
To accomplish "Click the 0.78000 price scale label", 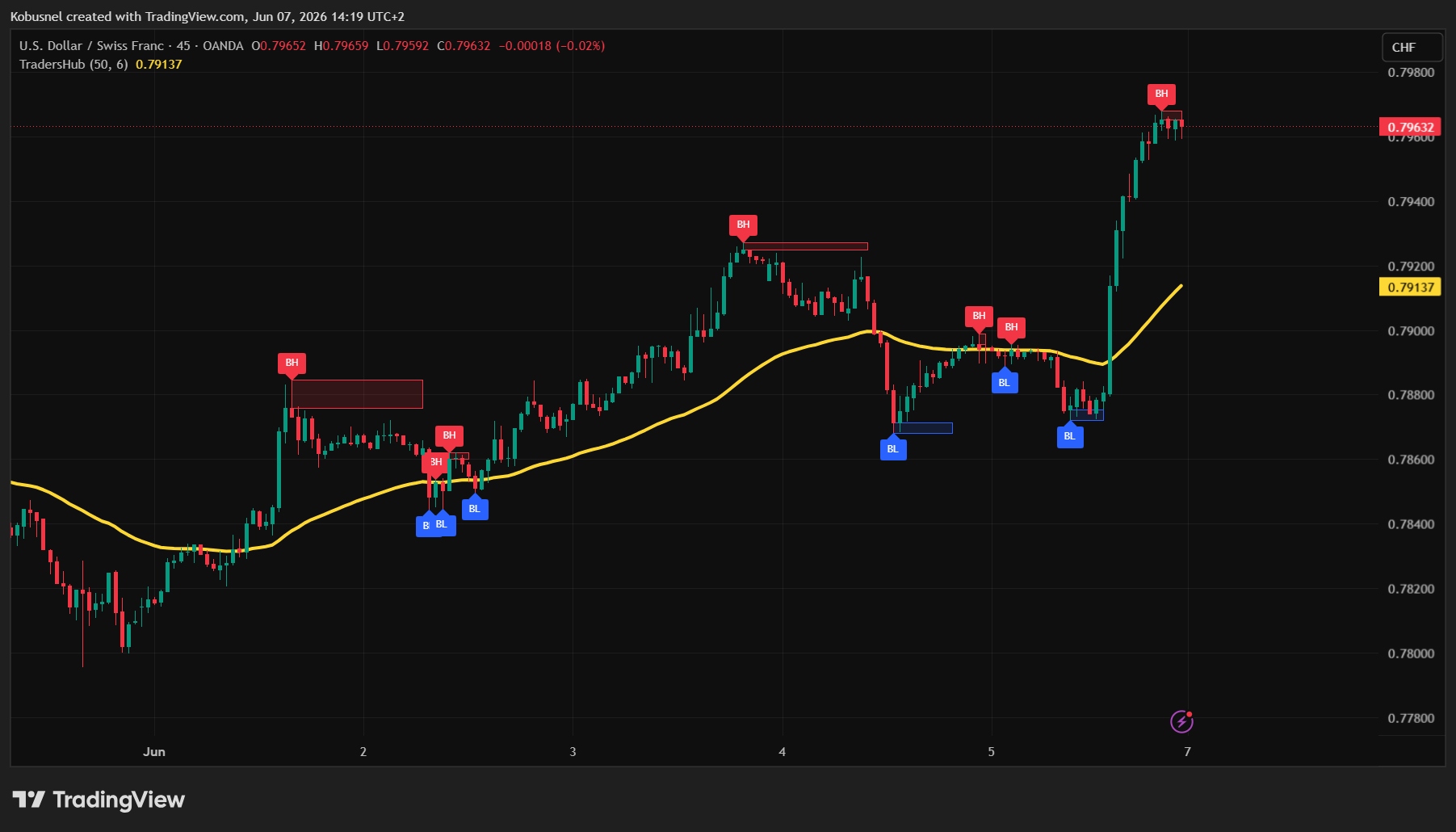I will pos(1411,653).
